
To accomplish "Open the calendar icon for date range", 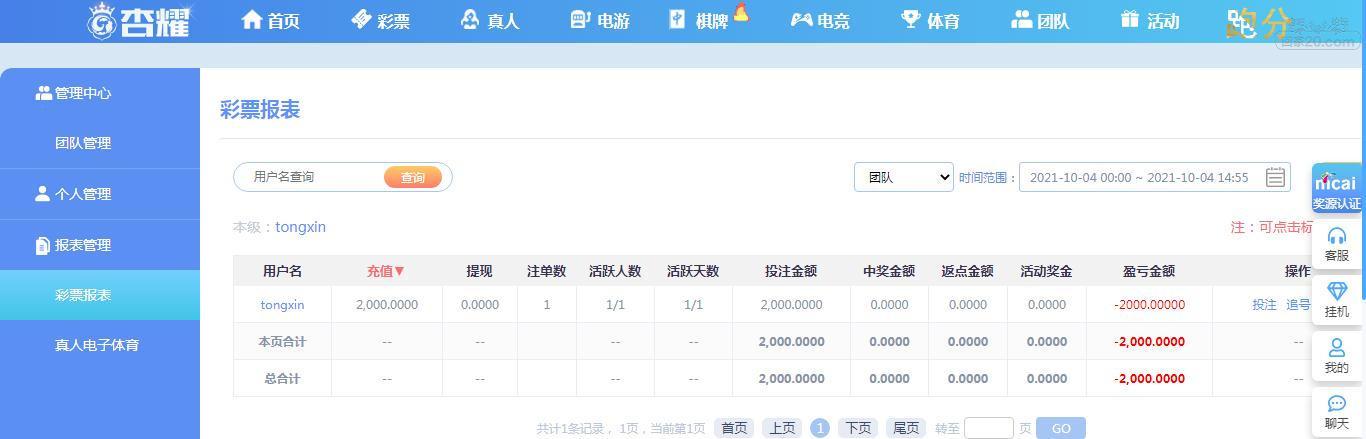I will pyautogui.click(x=1275, y=177).
